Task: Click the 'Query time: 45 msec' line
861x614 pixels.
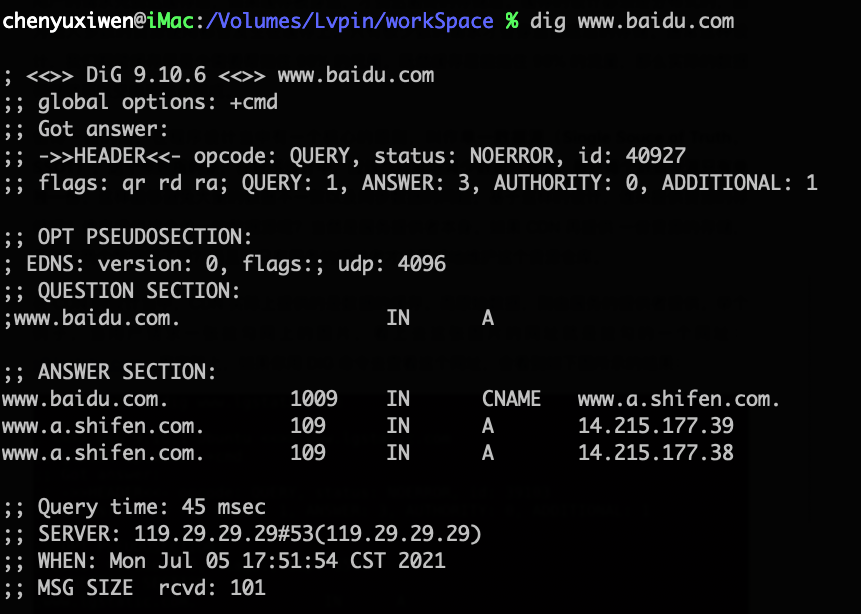Action: coord(152,507)
